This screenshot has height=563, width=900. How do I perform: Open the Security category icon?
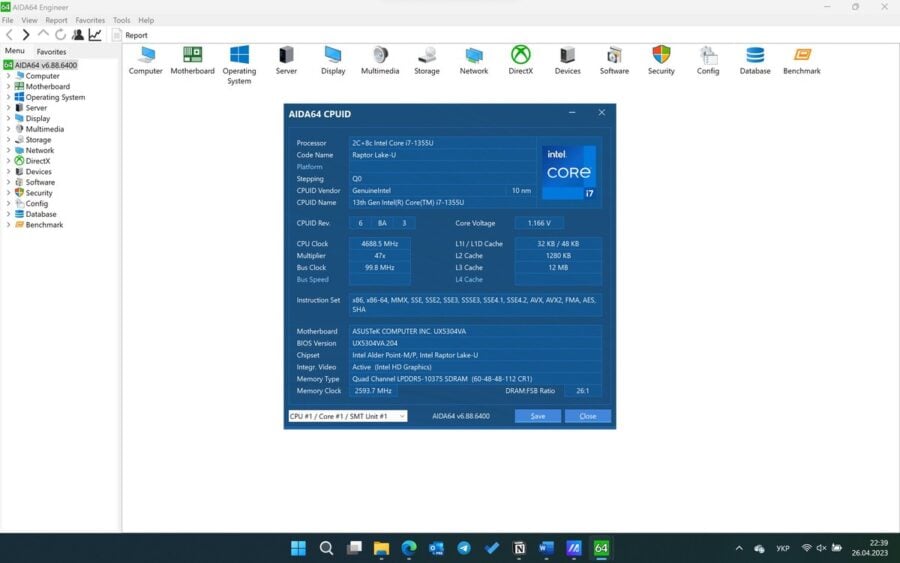(x=661, y=60)
